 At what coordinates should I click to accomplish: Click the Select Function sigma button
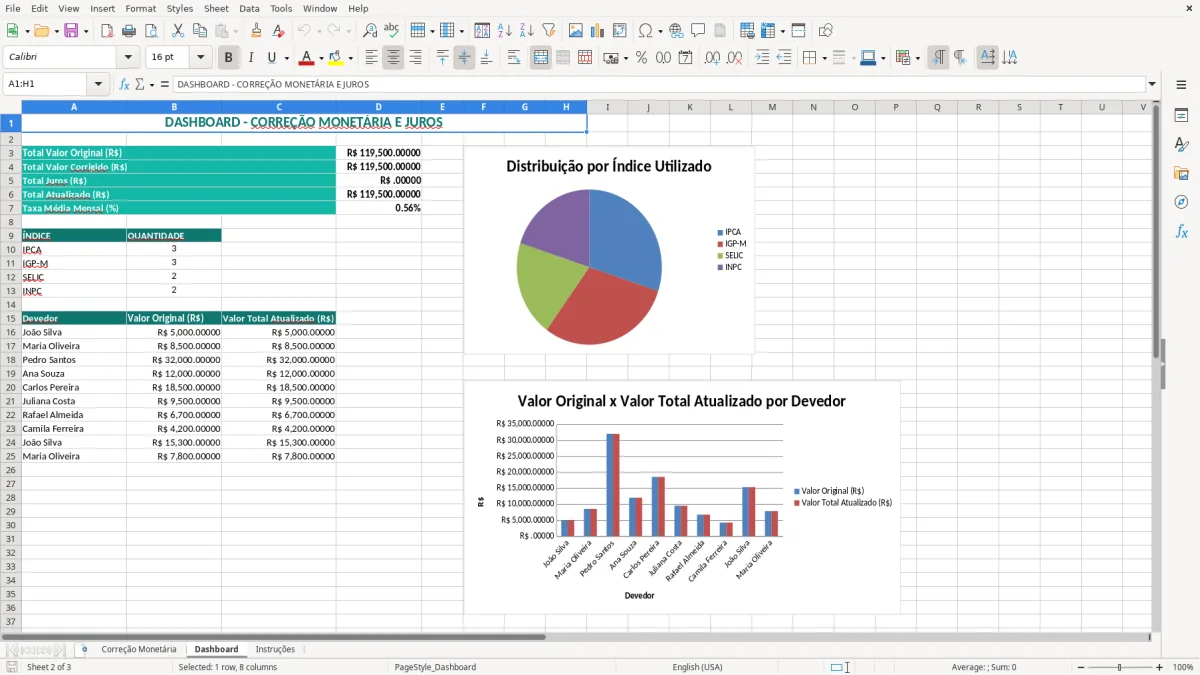pos(140,84)
